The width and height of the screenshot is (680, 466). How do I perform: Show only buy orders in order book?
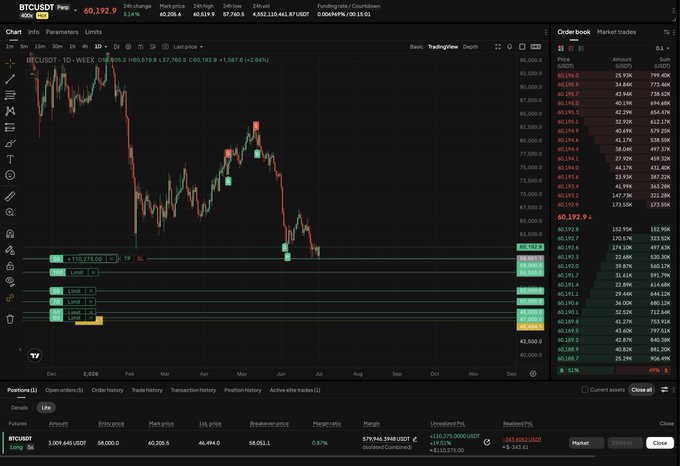click(581, 48)
